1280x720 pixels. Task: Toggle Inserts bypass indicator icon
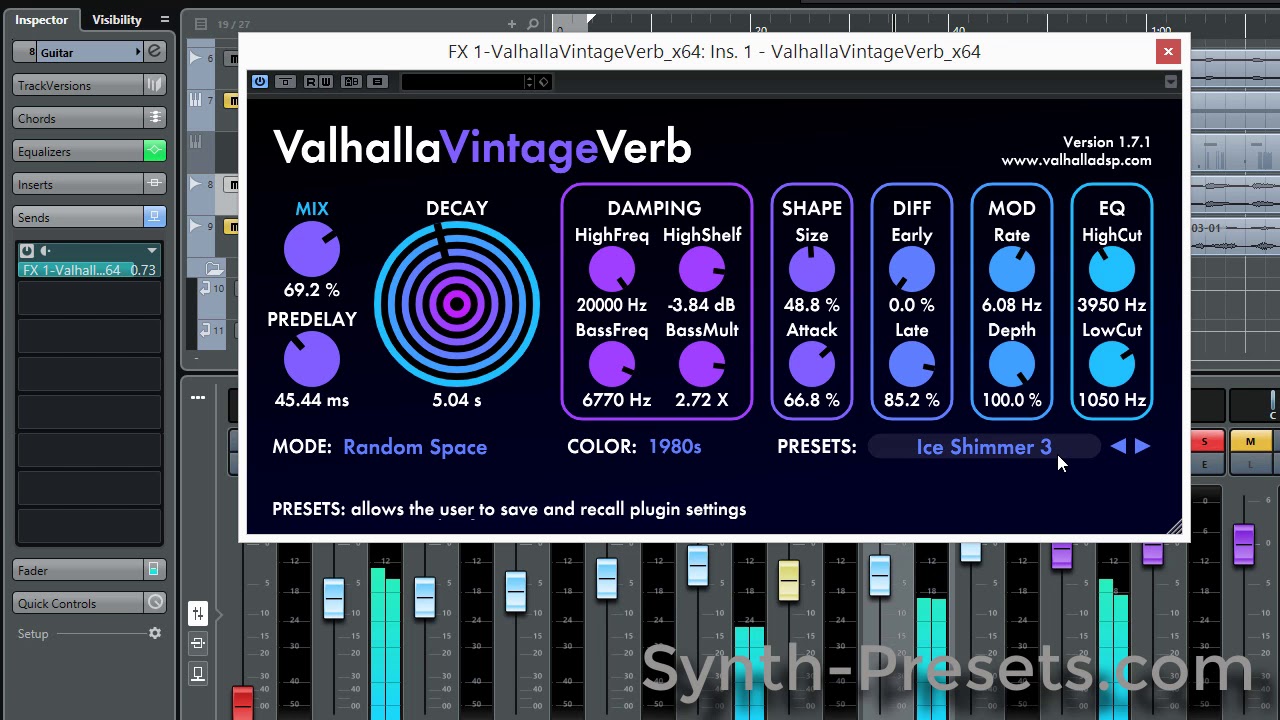[x=155, y=184]
